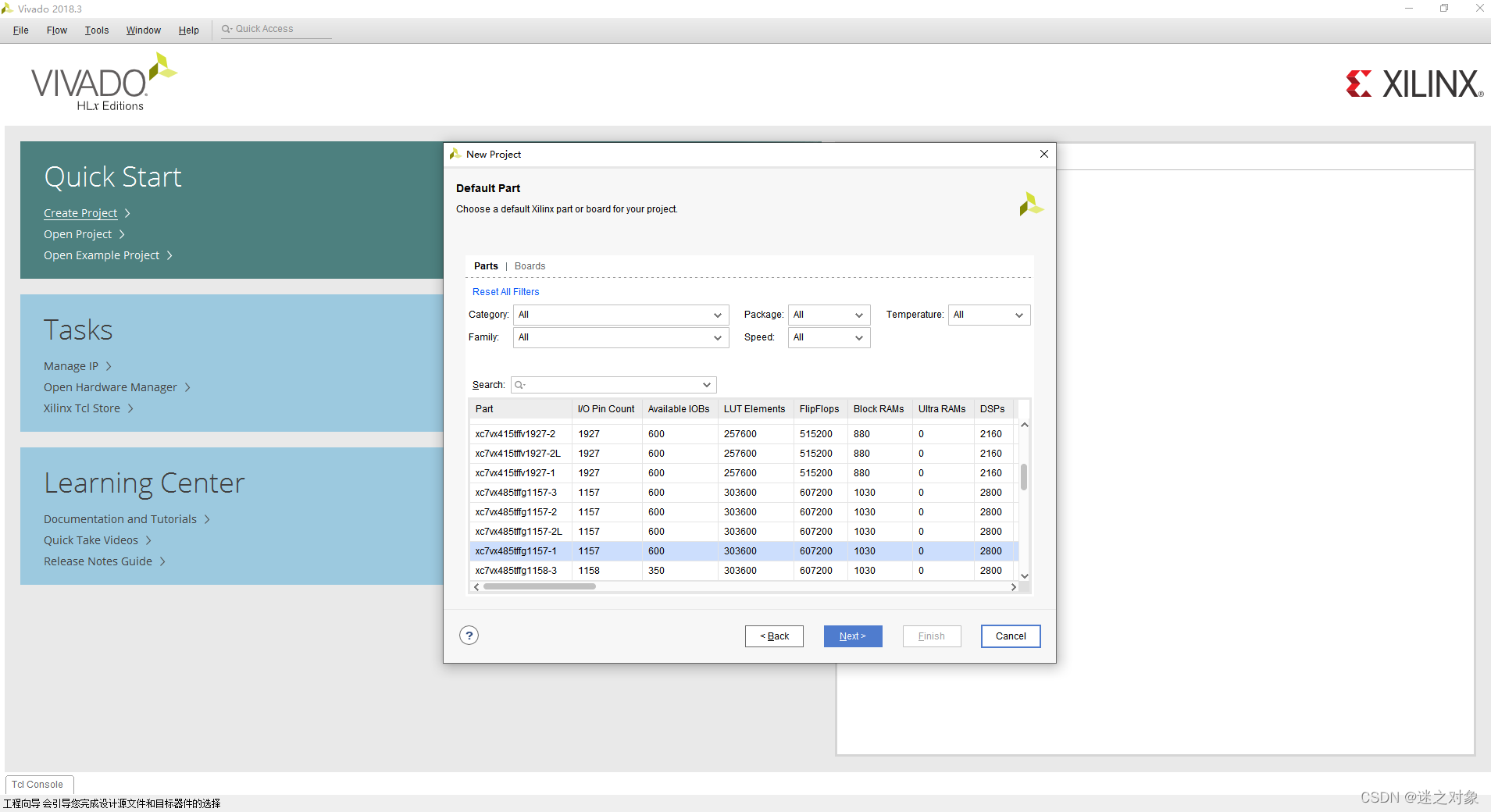Click in the parts Search input field

pyautogui.click(x=613, y=385)
